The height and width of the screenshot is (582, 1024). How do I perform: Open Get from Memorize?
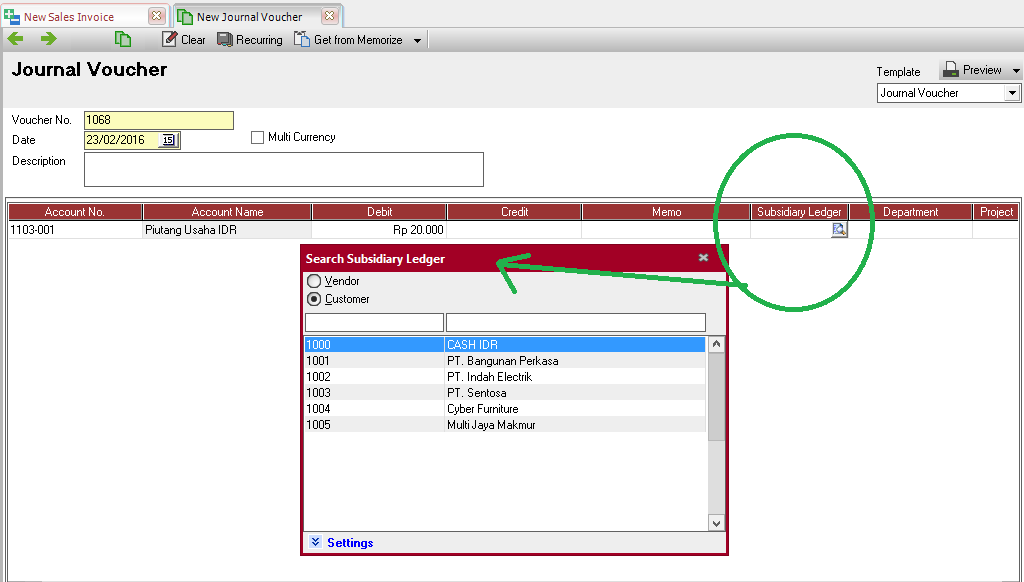[349, 40]
